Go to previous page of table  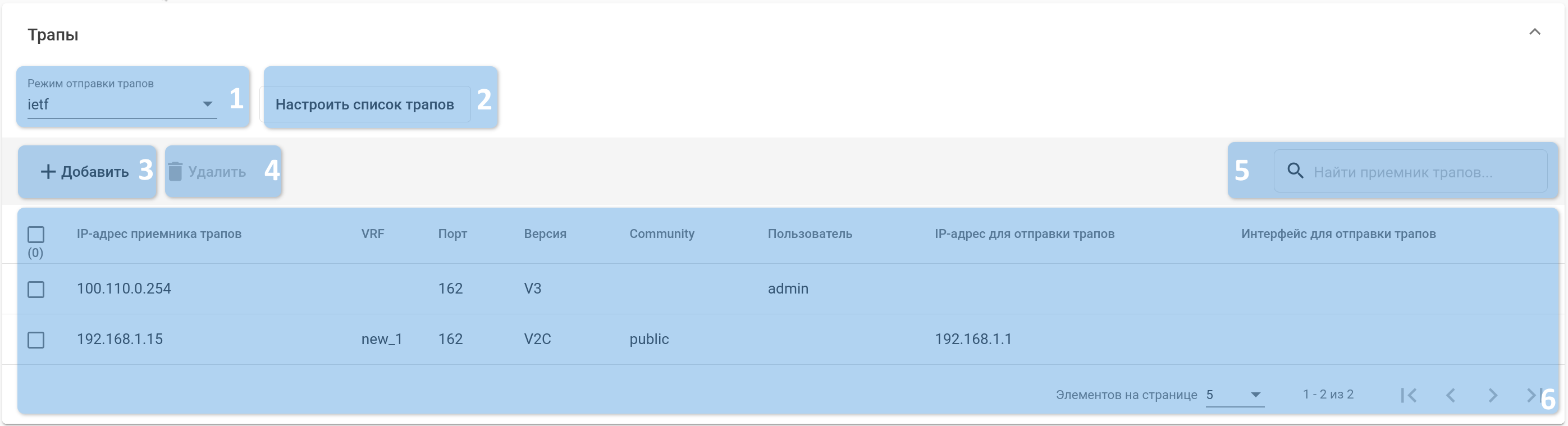[x=1451, y=396]
